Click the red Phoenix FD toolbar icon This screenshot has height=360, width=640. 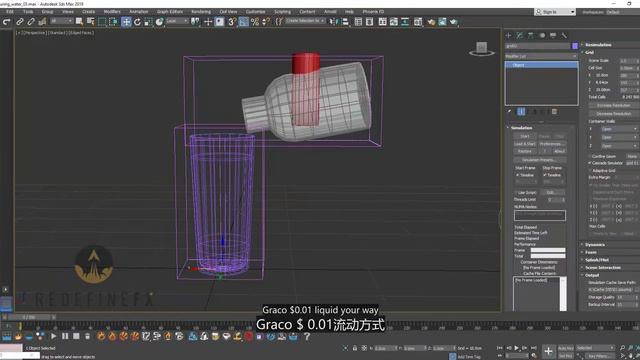coord(249,336)
